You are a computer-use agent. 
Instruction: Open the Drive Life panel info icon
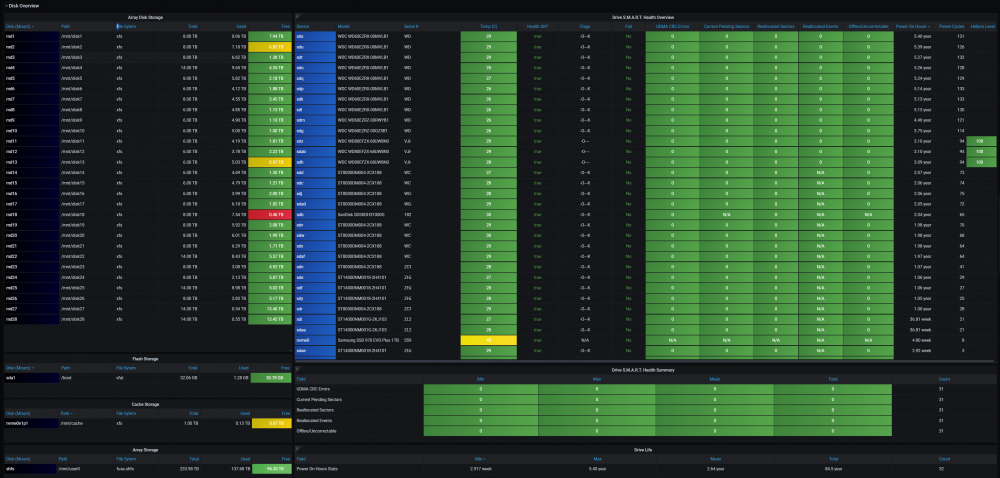click(297, 449)
